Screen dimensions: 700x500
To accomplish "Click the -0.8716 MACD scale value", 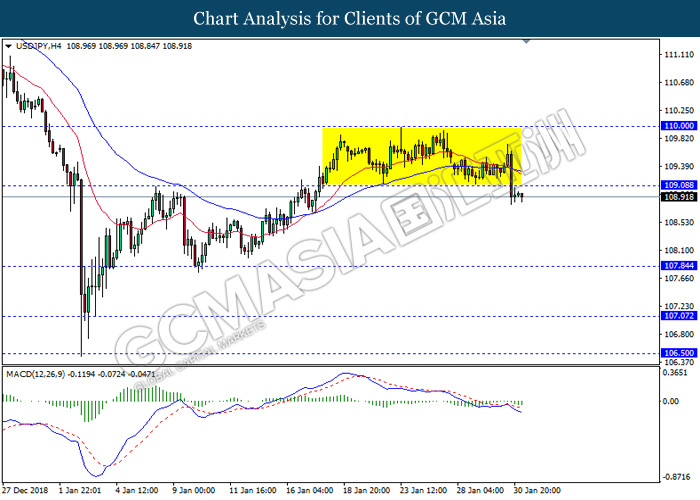I will (x=676, y=477).
